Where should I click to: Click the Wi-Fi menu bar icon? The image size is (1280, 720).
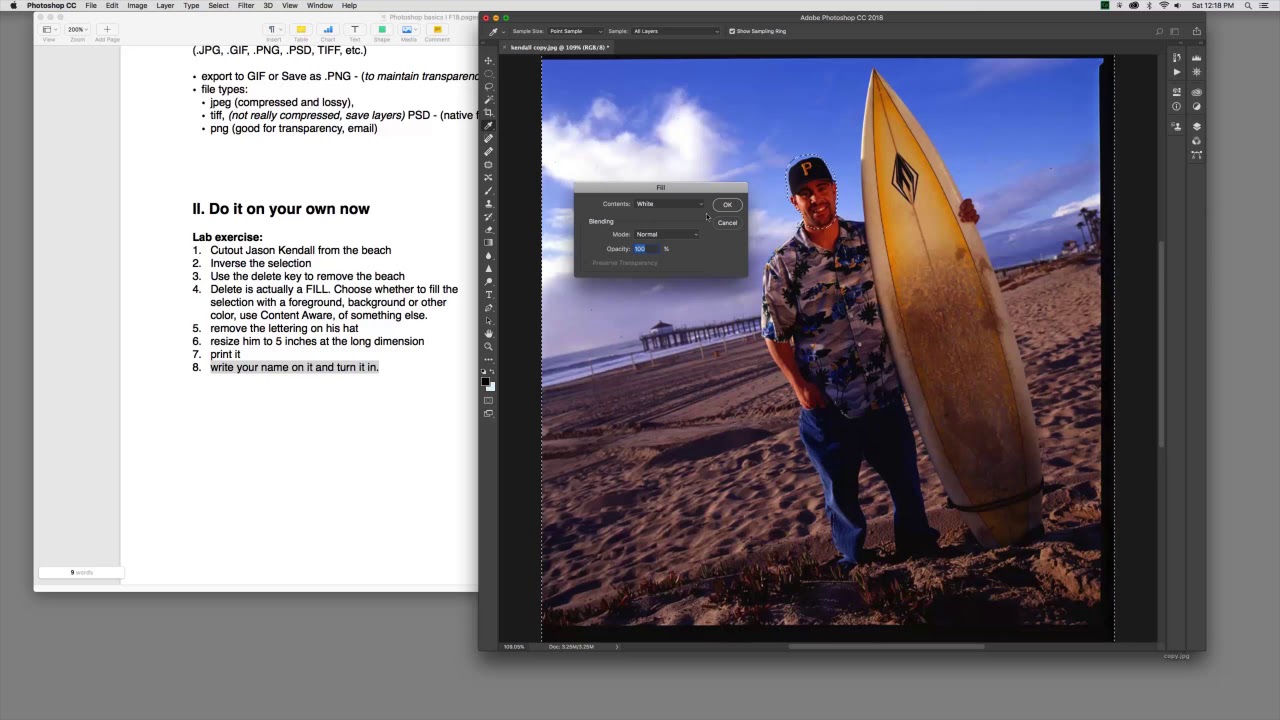[x=1163, y=6]
